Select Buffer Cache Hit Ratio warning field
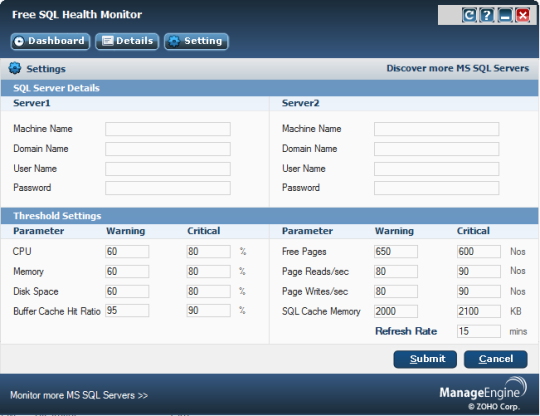 (x=127, y=311)
